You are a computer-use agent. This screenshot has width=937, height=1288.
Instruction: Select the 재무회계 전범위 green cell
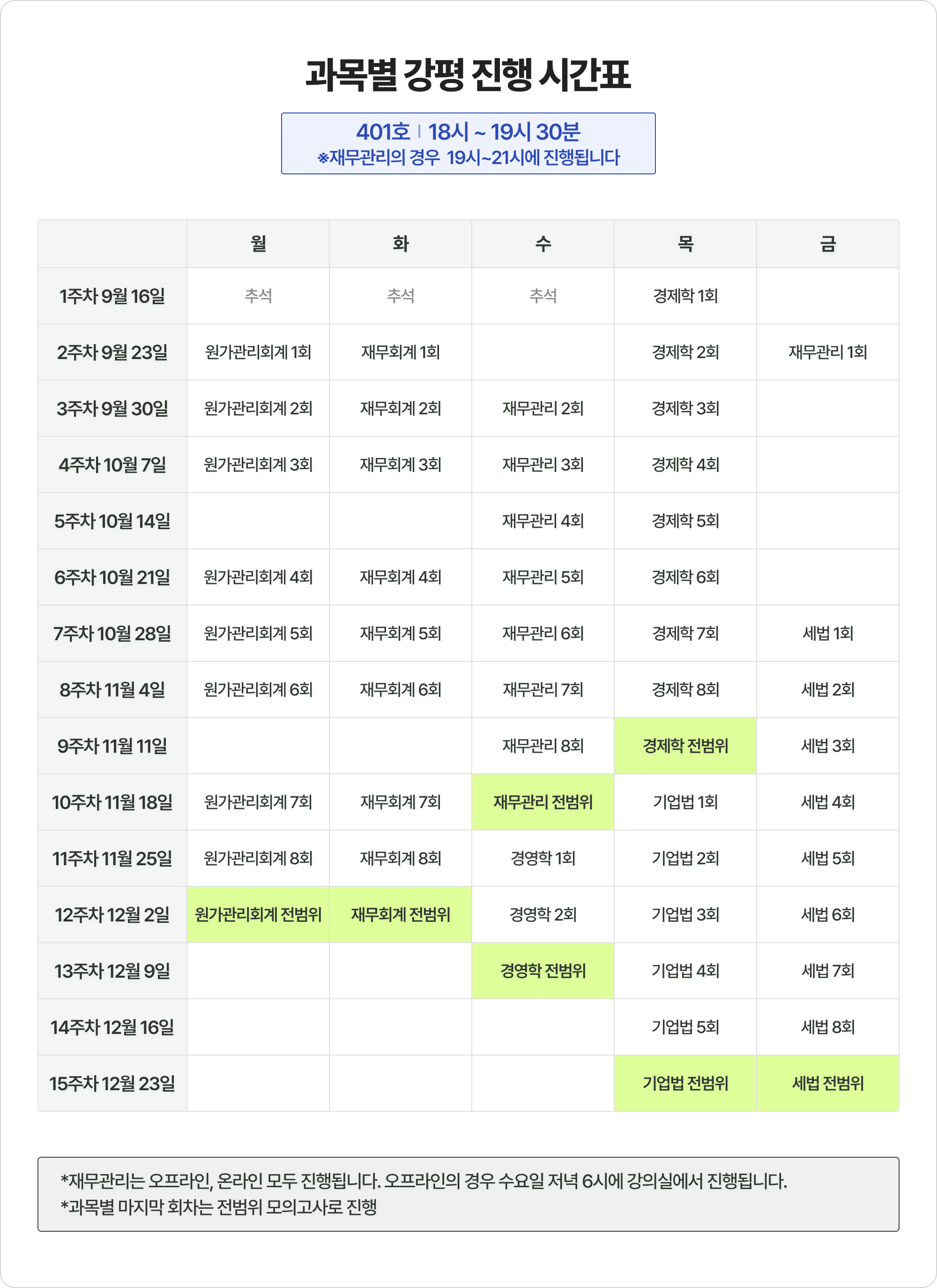coord(401,914)
